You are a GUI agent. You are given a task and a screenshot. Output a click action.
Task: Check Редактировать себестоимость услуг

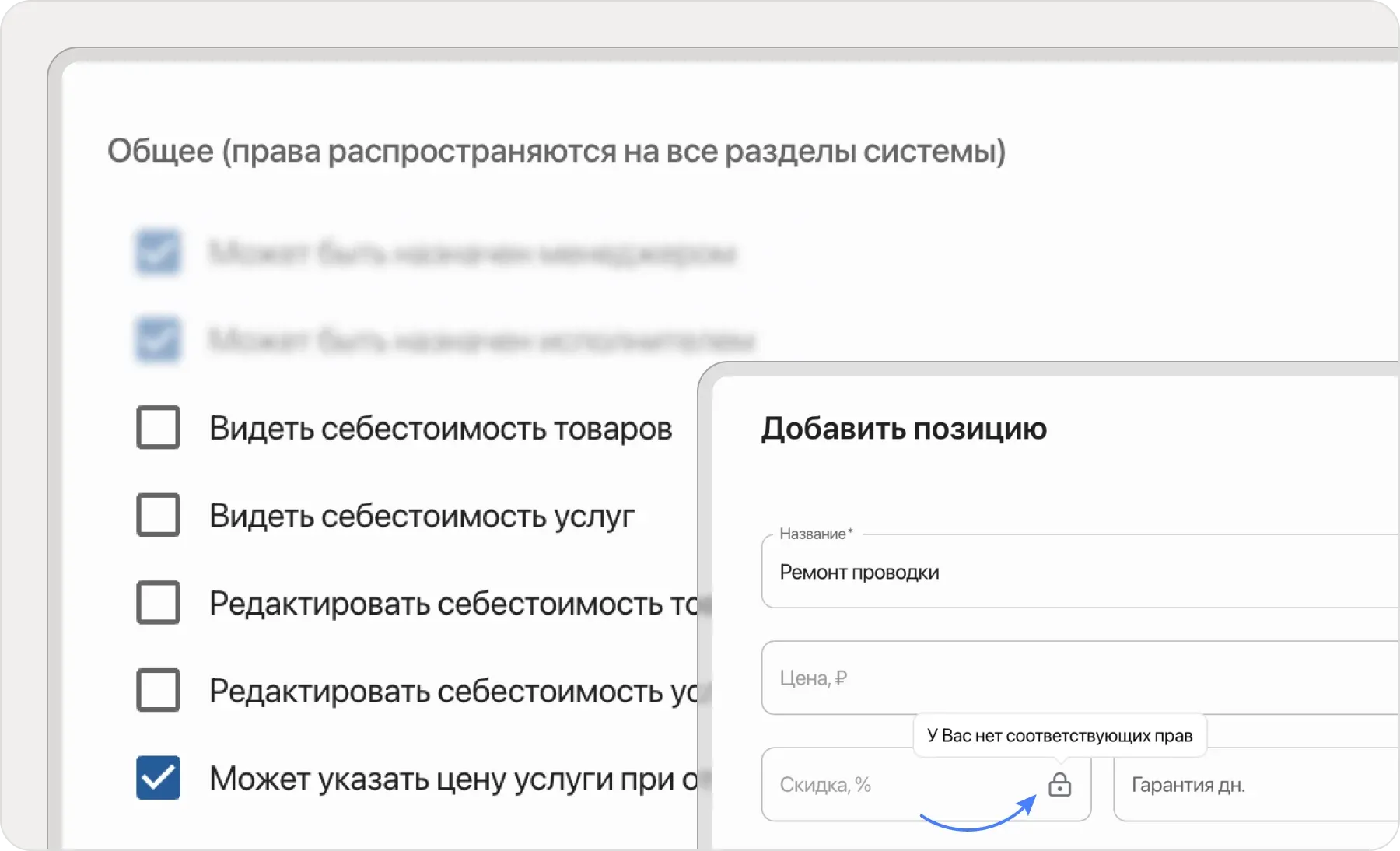click(159, 690)
